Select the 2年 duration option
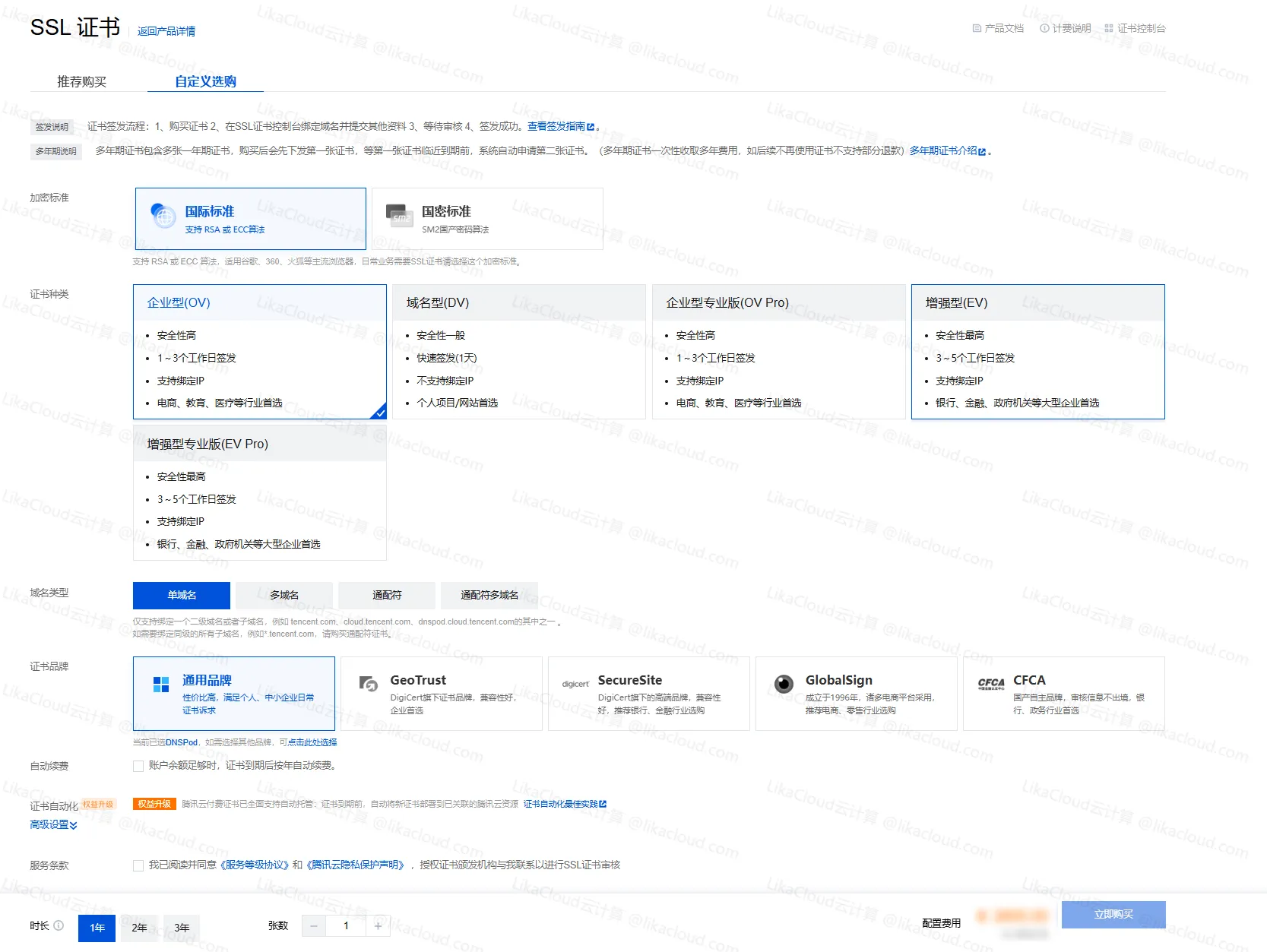The height and width of the screenshot is (952, 1267). [x=139, y=928]
